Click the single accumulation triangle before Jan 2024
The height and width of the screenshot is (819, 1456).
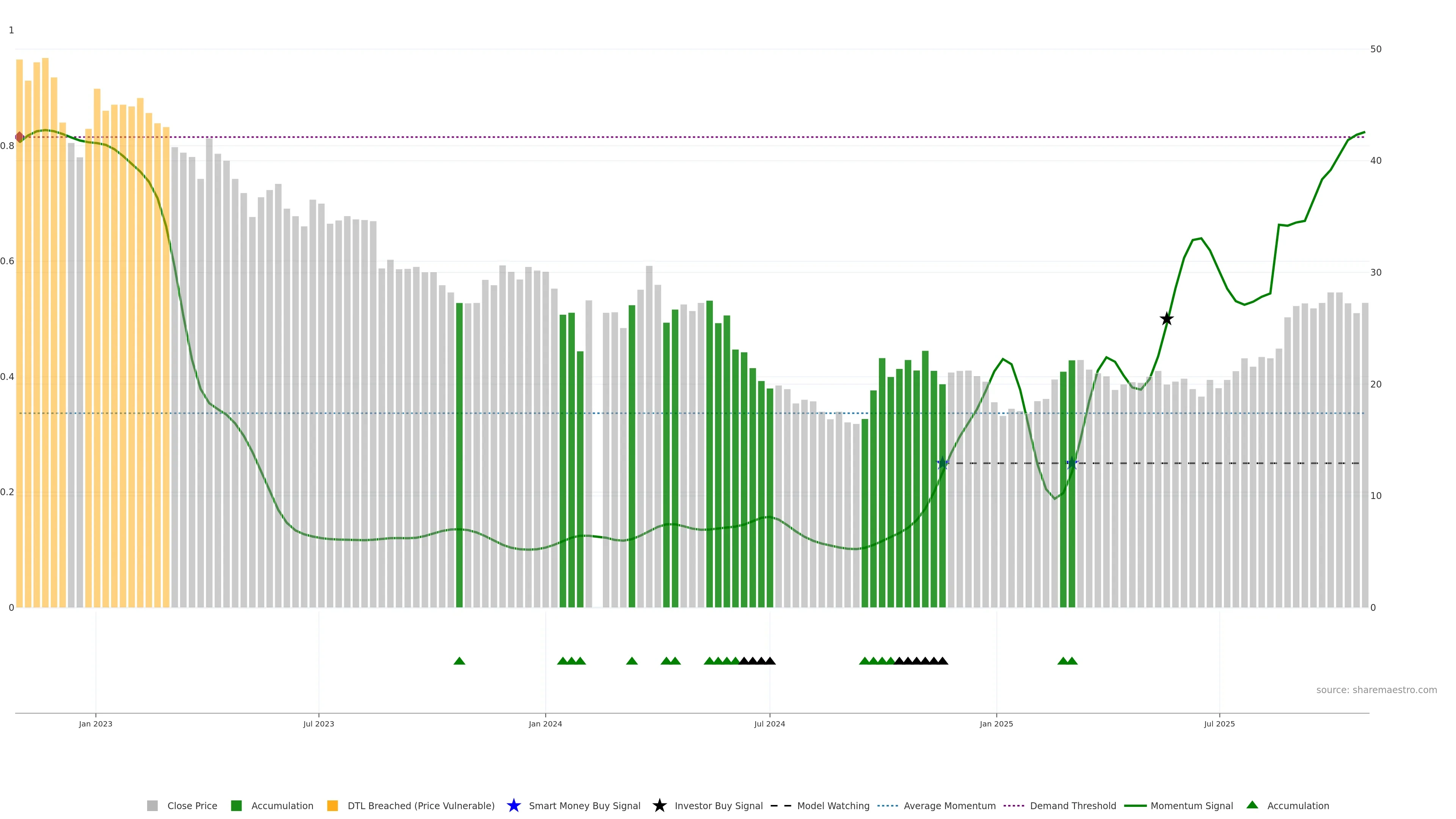point(459,661)
